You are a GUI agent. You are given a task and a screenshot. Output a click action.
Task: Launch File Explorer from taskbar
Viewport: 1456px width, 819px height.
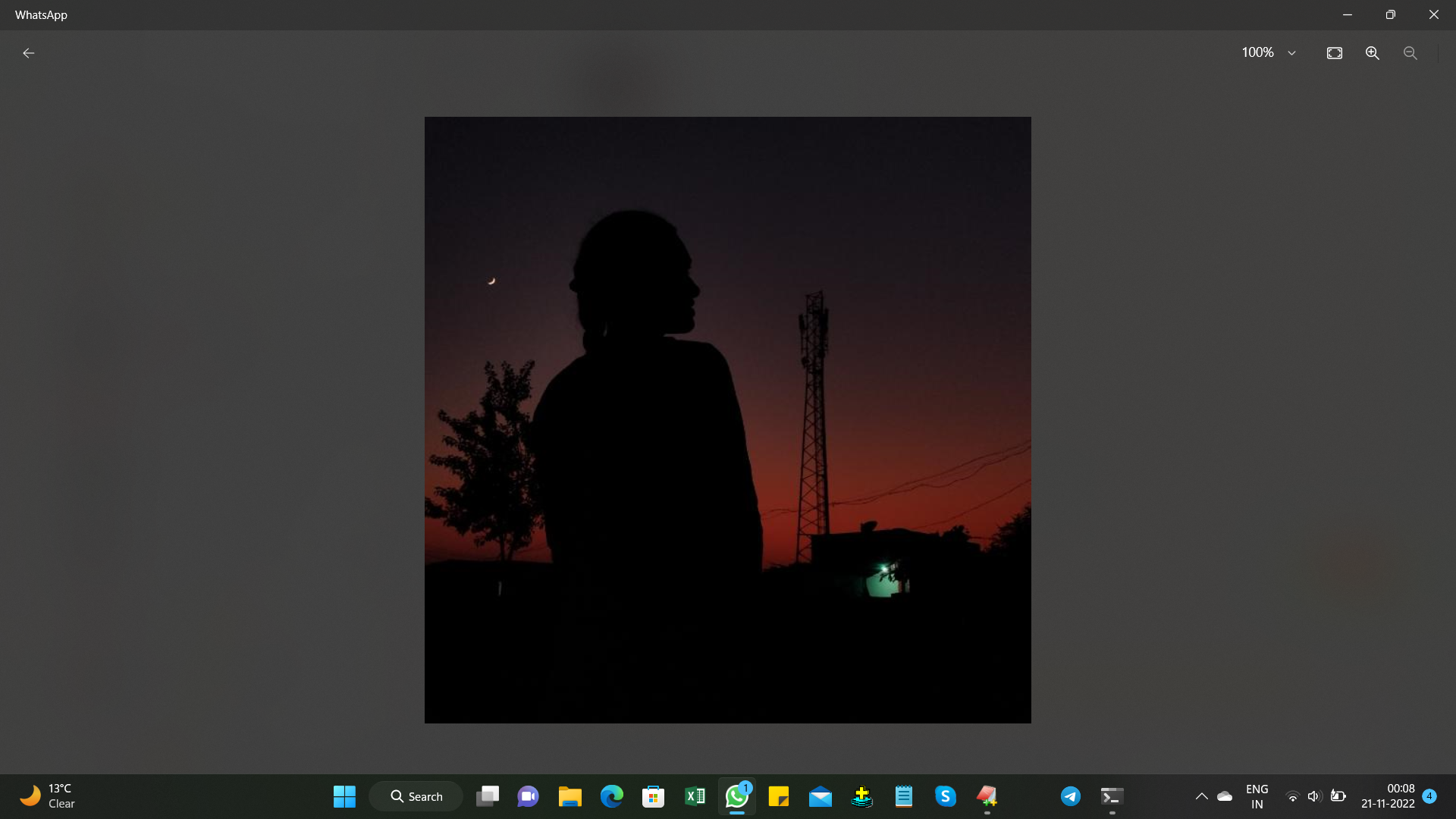[570, 796]
